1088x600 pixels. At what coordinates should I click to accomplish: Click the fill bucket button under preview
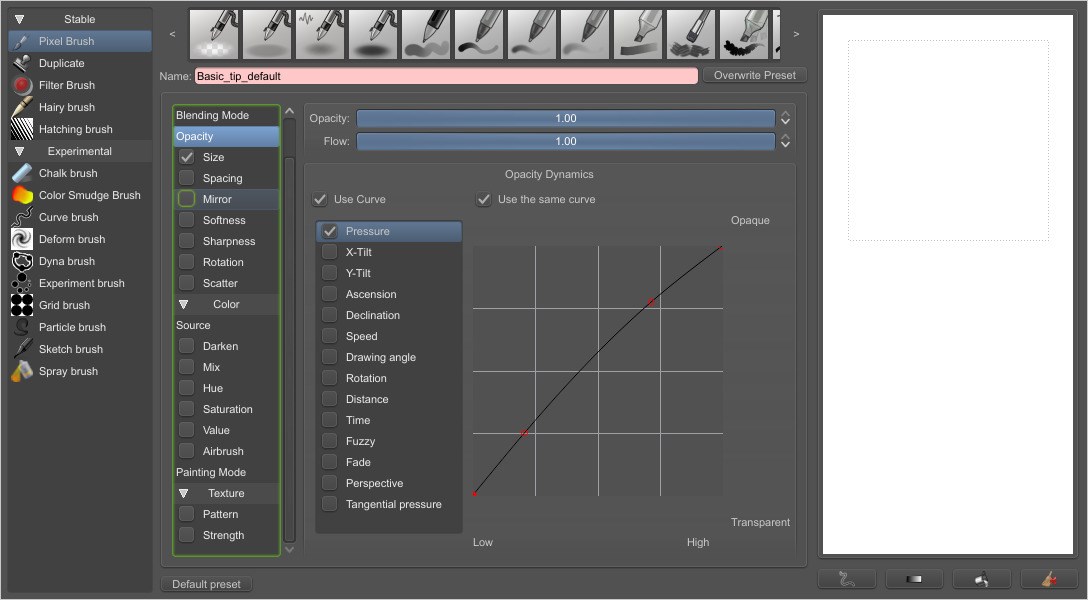point(980,579)
